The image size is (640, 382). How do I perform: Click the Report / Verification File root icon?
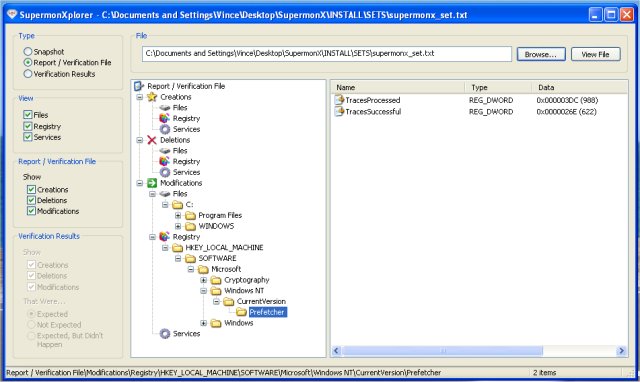(x=139, y=86)
